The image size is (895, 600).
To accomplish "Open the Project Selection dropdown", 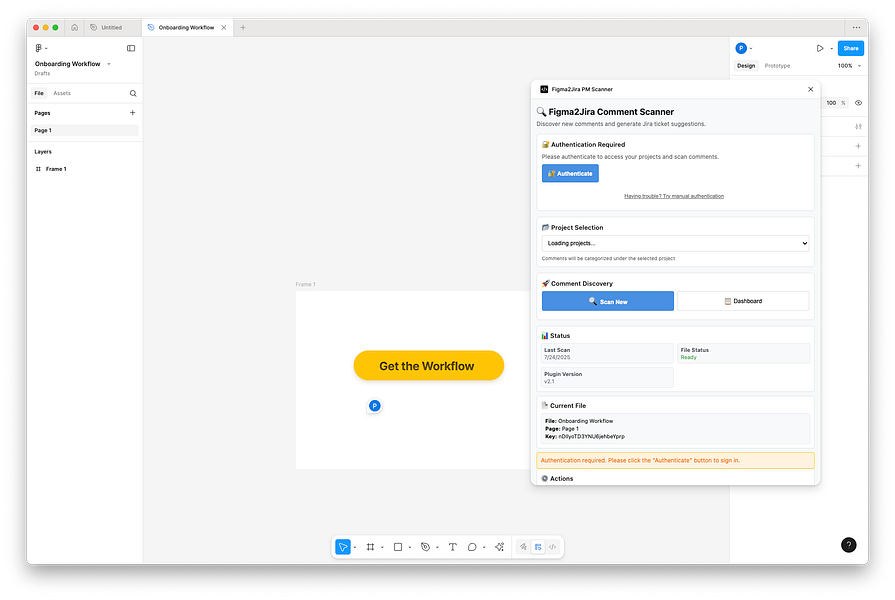I will pyautogui.click(x=675, y=242).
